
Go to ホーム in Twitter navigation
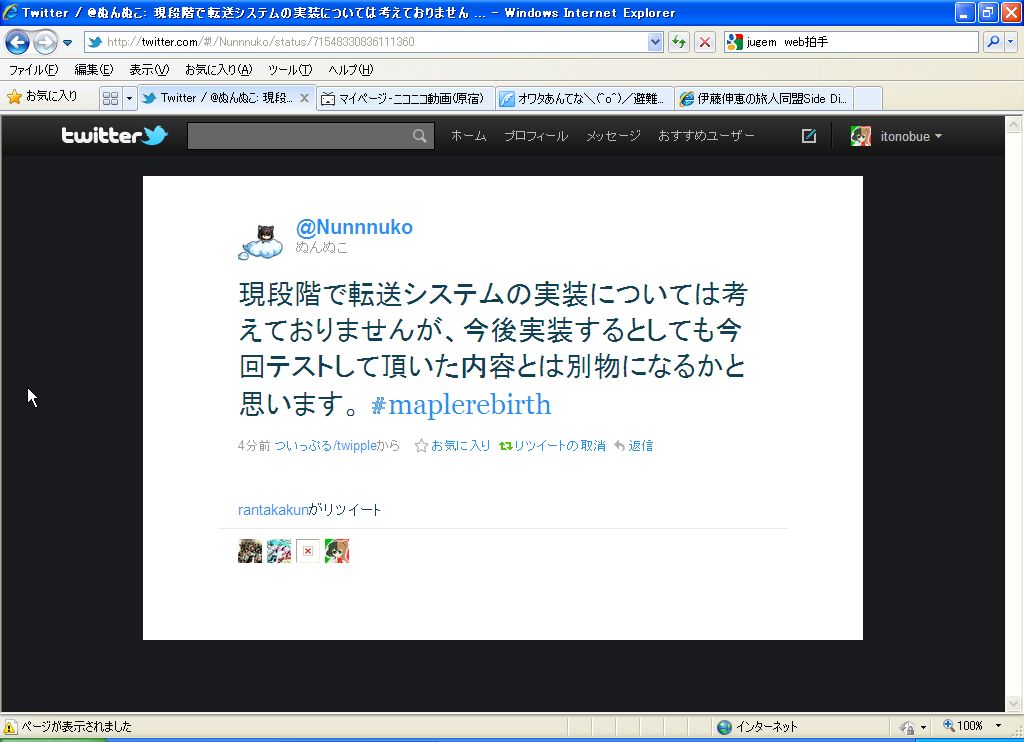(x=468, y=136)
